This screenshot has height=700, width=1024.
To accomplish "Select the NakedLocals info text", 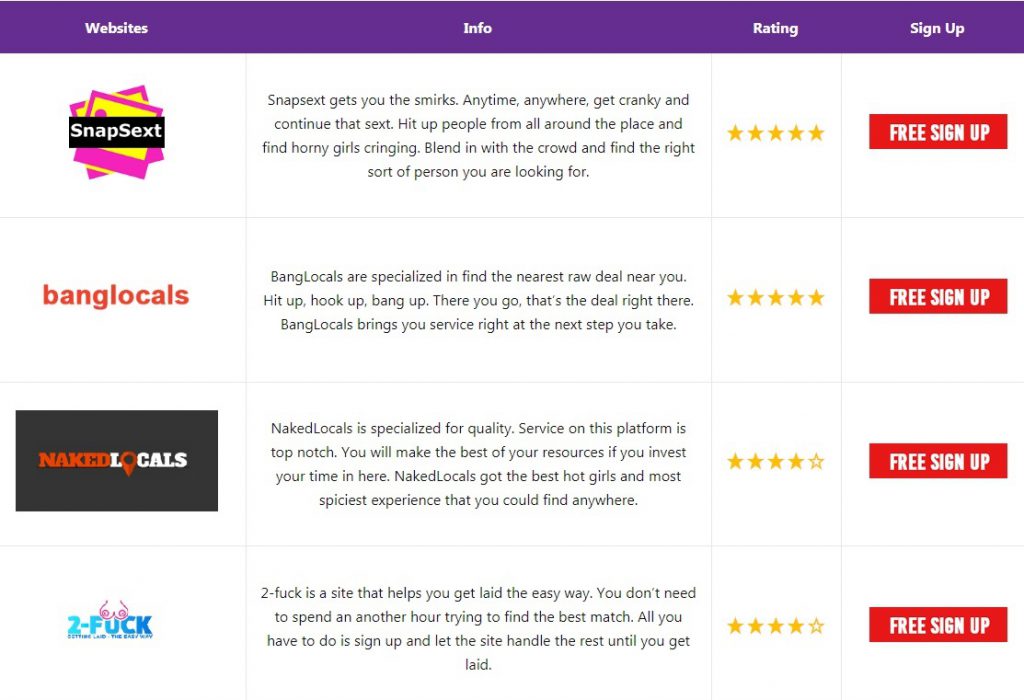I will 478,464.
